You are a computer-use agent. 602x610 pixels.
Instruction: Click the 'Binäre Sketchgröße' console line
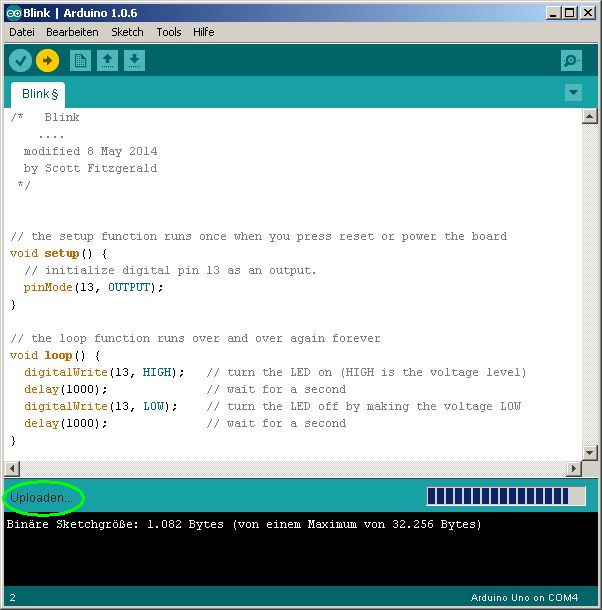click(244, 524)
